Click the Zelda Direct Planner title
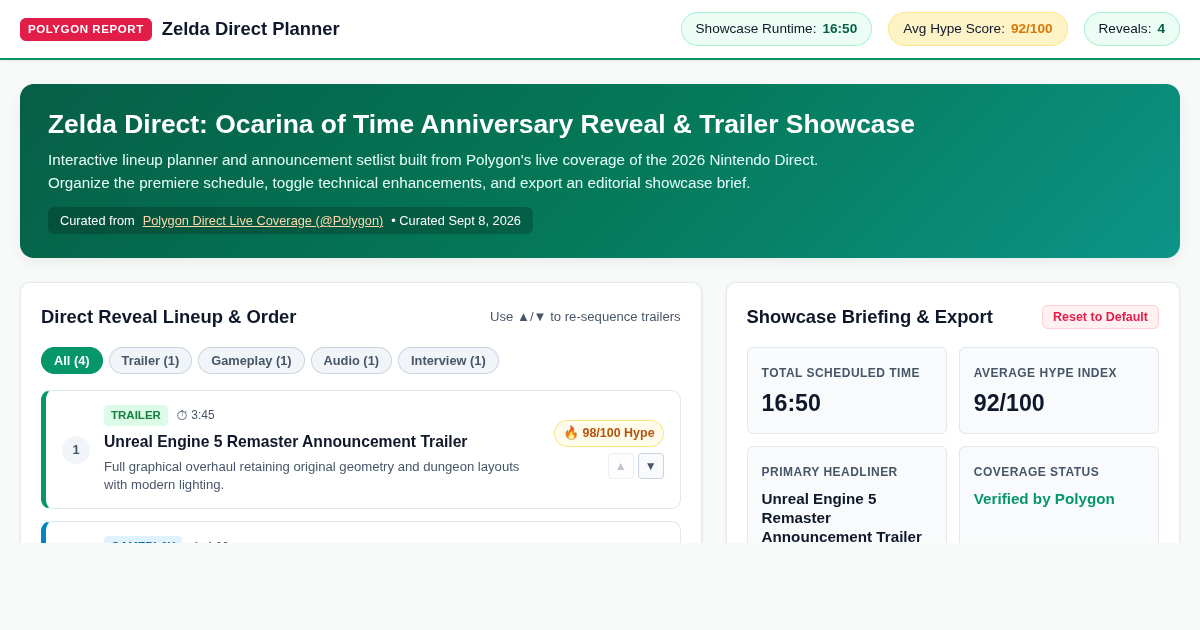Image resolution: width=1200 pixels, height=630 pixels. (x=251, y=29)
